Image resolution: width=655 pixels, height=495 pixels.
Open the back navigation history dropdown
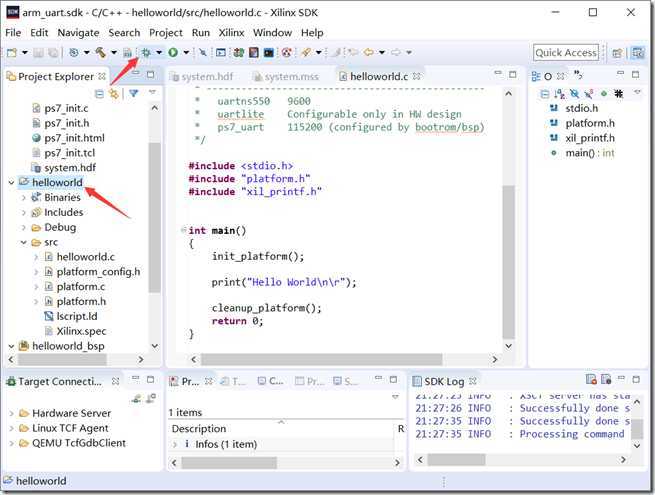(382, 53)
